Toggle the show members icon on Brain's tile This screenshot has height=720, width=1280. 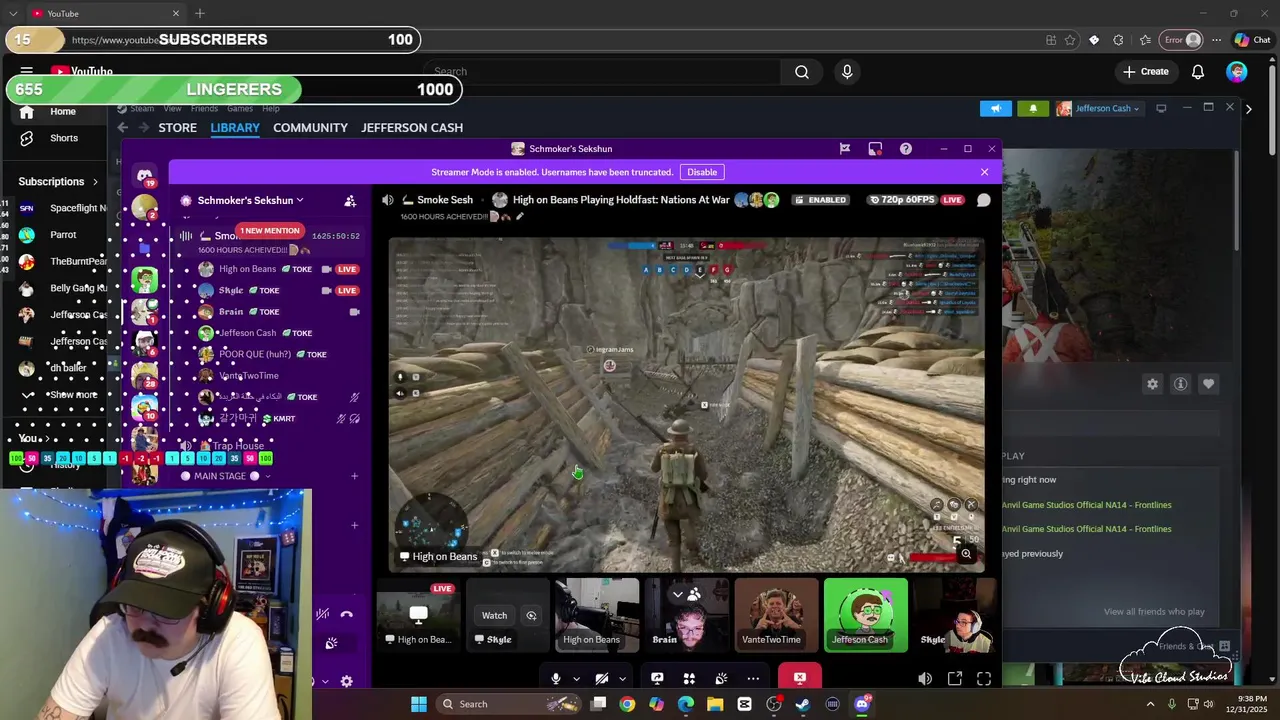click(694, 594)
